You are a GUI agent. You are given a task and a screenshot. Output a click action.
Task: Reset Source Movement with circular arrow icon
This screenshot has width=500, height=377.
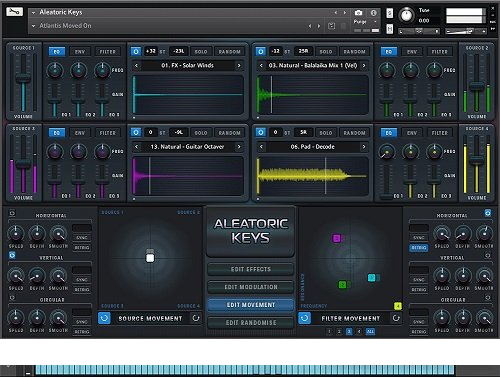(196, 318)
